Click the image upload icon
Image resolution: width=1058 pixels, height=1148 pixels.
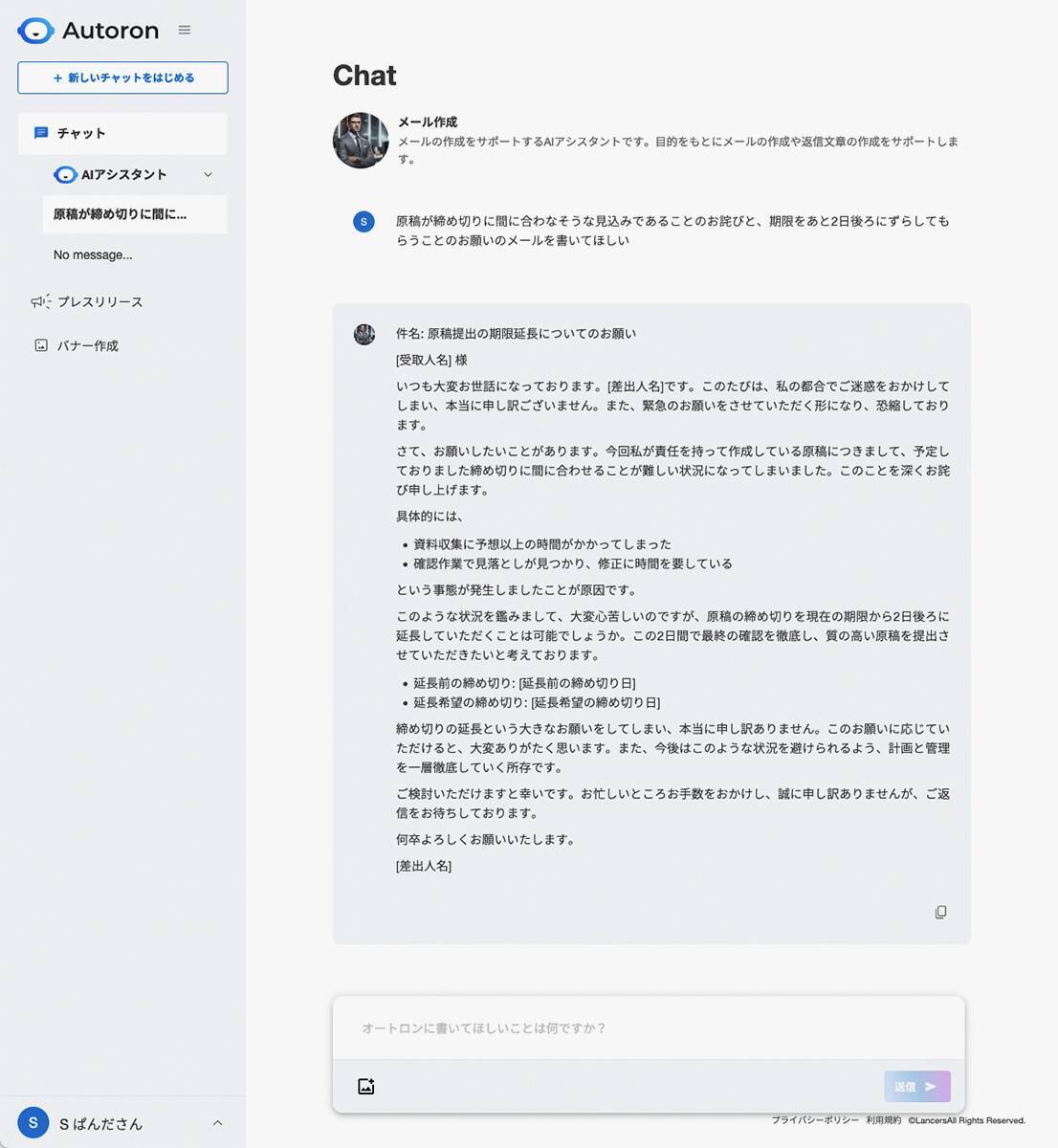pyautogui.click(x=365, y=1087)
